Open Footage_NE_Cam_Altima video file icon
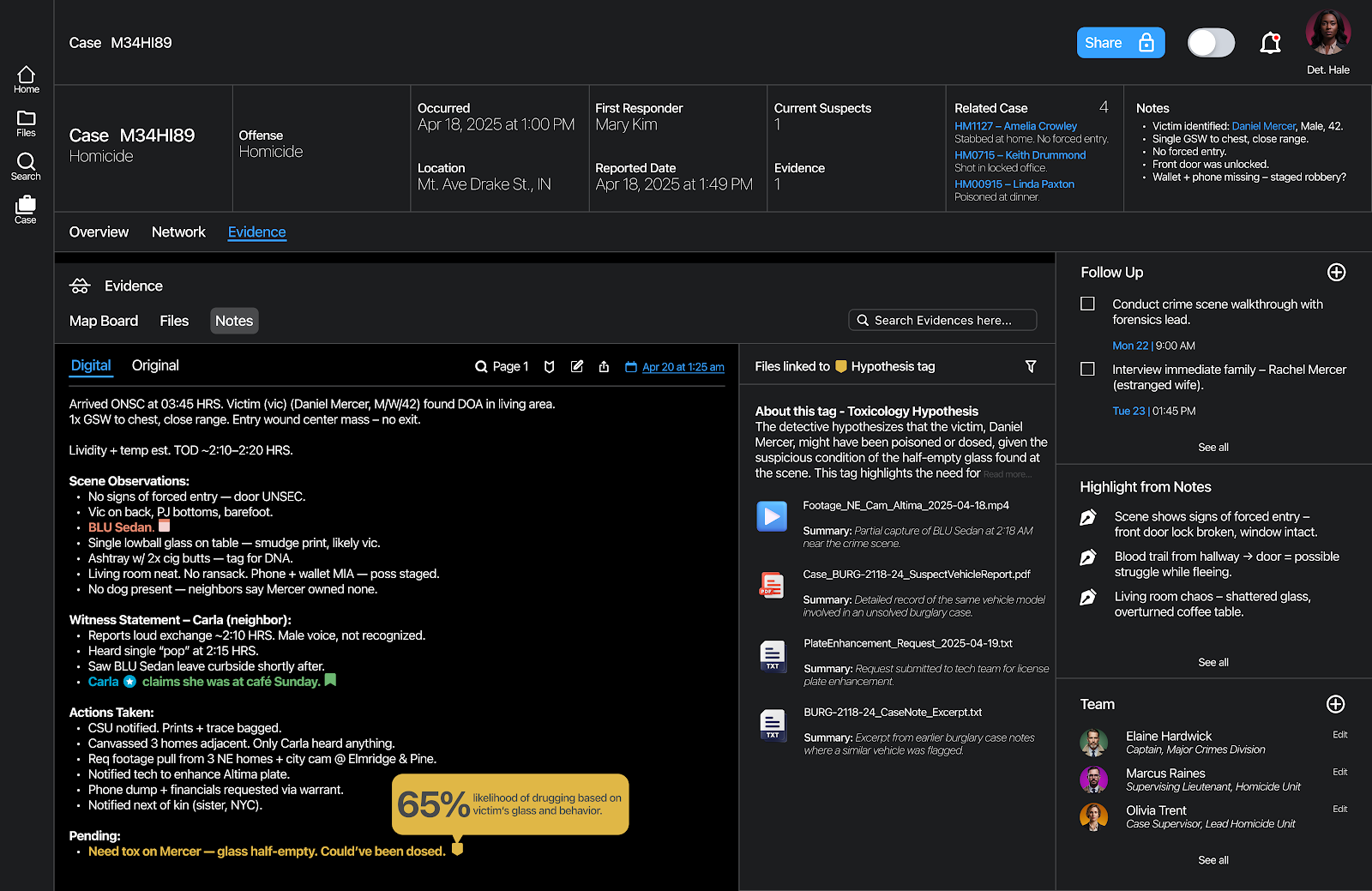The width and height of the screenshot is (1372, 891). point(772,516)
